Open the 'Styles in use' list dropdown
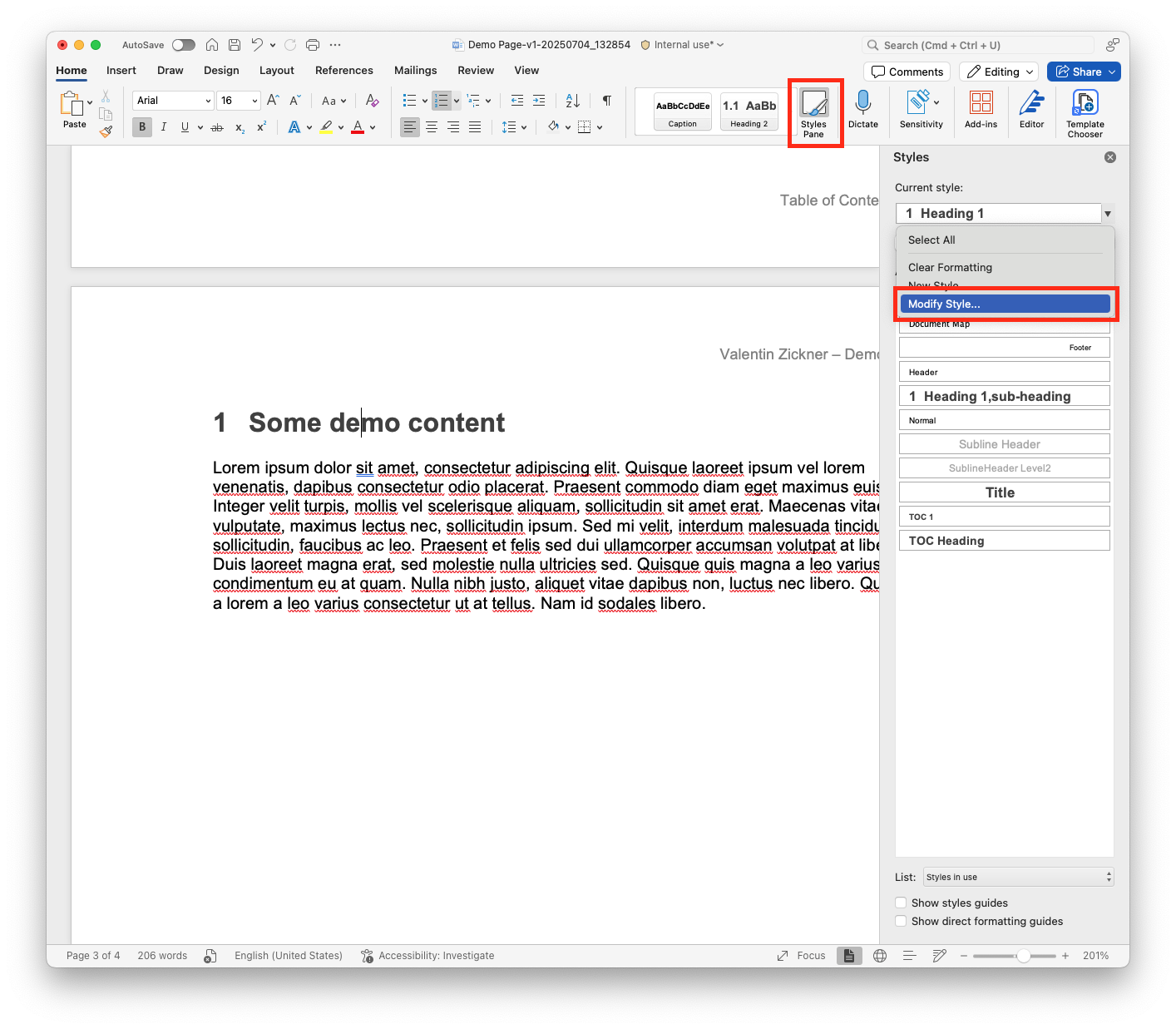 click(1016, 876)
